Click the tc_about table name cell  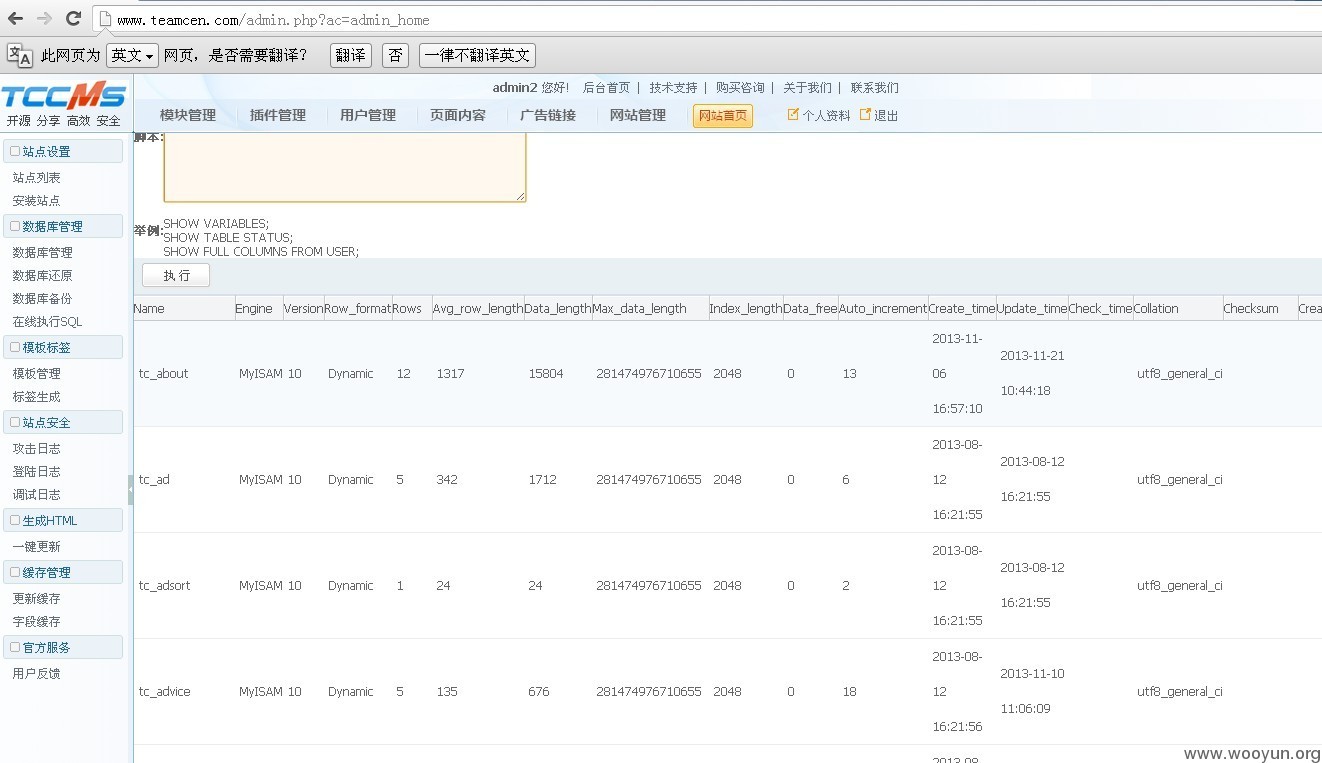(x=164, y=374)
